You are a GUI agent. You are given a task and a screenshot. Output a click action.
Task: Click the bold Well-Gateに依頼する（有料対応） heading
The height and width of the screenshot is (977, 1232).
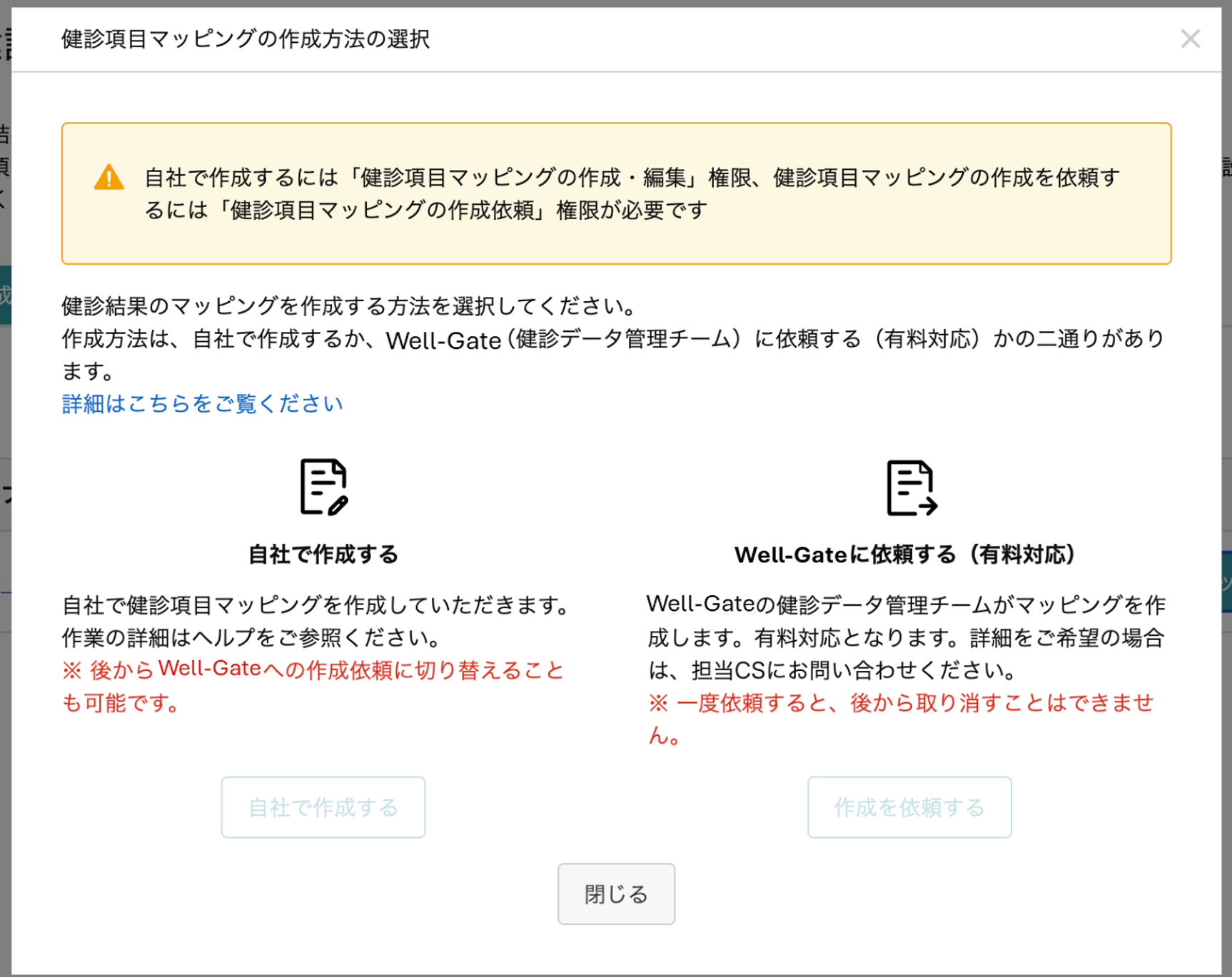point(905,555)
